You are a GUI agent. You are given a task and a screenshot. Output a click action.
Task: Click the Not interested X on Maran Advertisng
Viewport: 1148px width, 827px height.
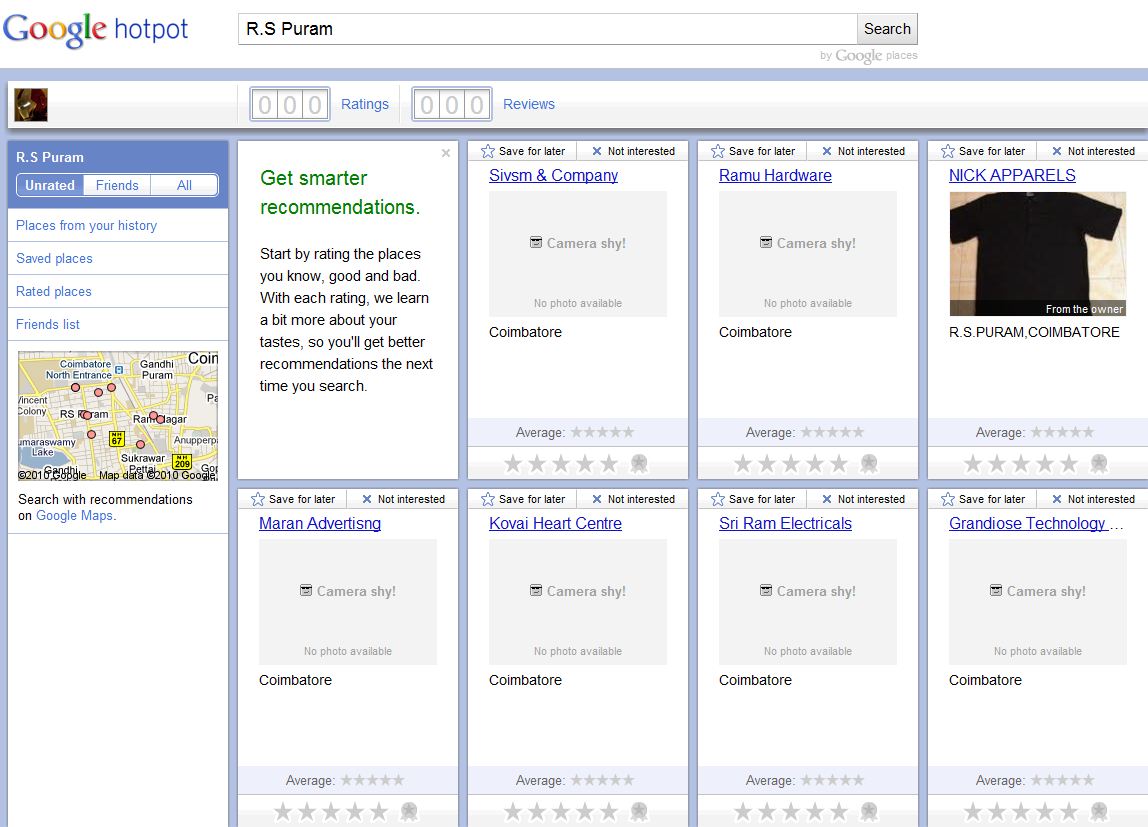[x=367, y=499]
